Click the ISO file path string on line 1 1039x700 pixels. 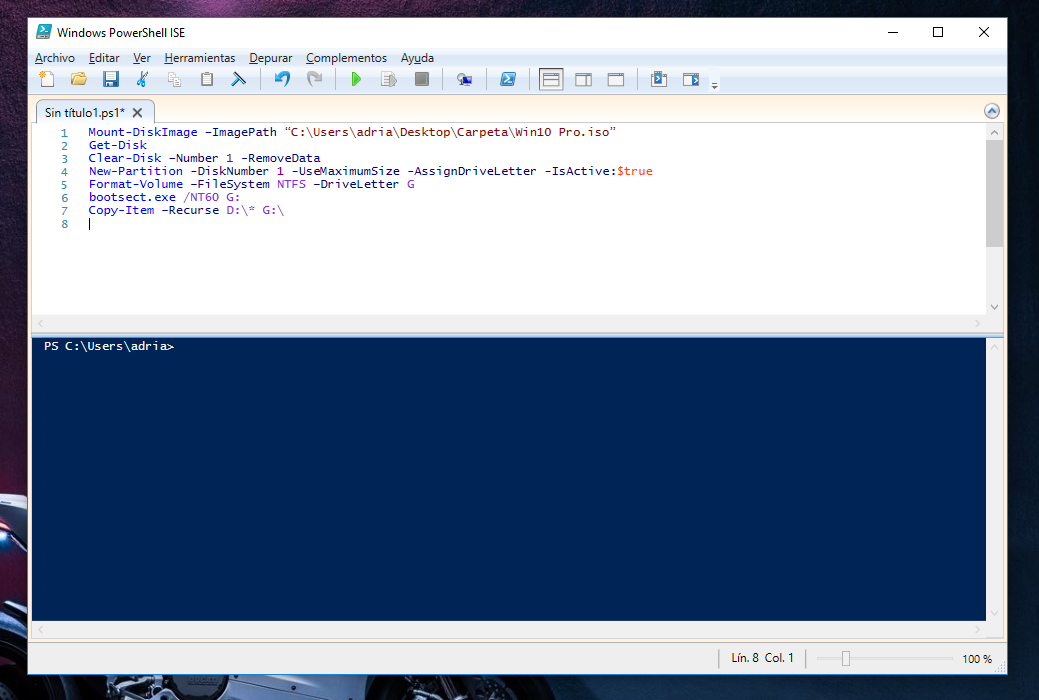[451, 132]
